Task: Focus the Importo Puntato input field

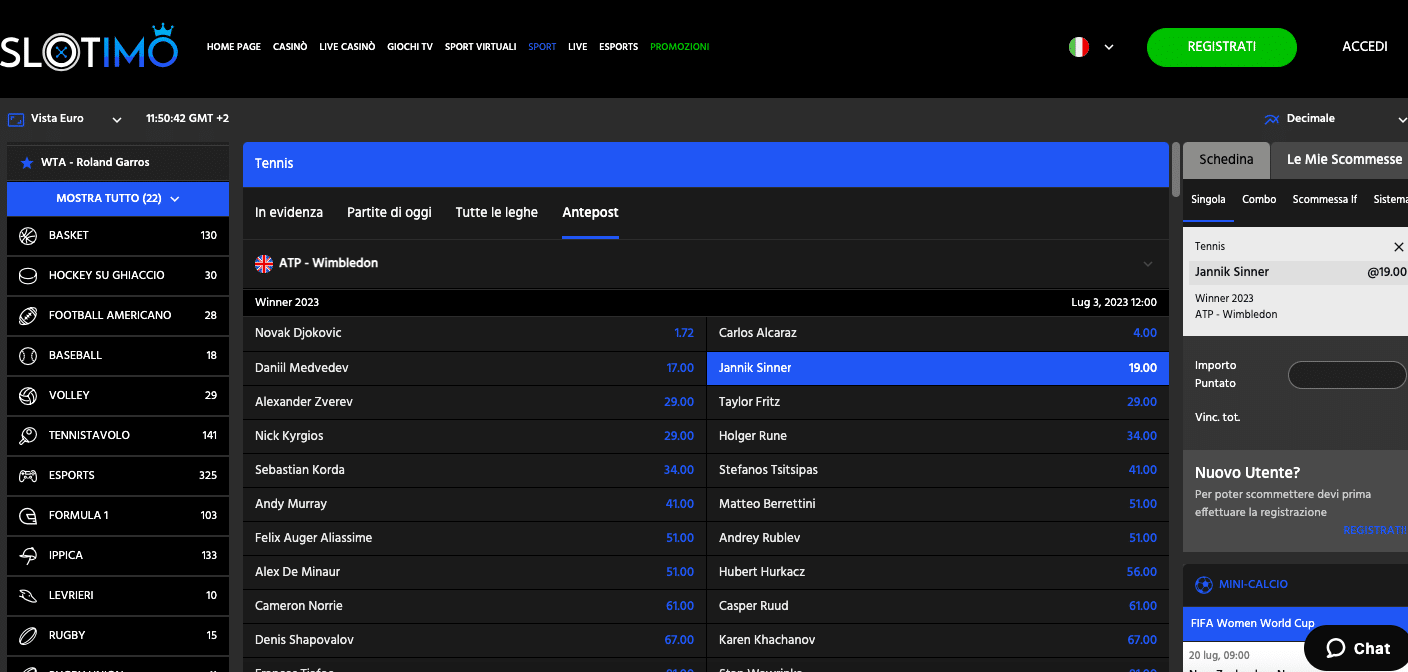Action: click(x=1346, y=375)
